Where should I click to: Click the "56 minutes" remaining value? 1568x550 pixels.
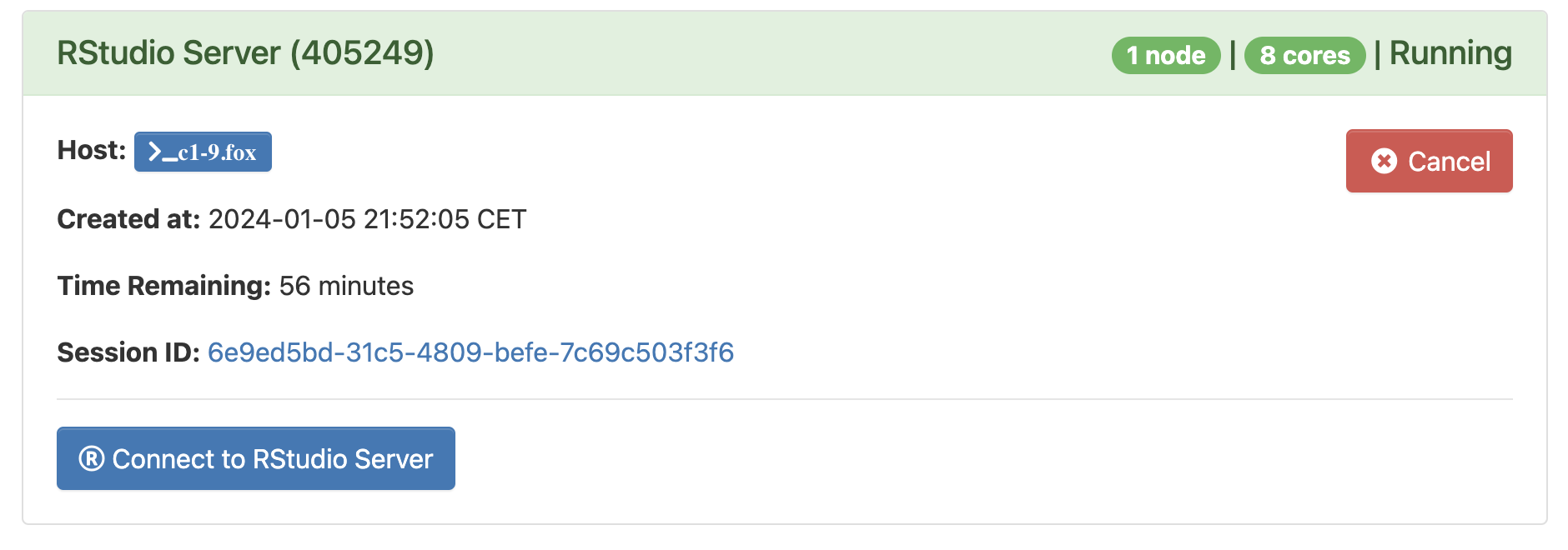[346, 286]
